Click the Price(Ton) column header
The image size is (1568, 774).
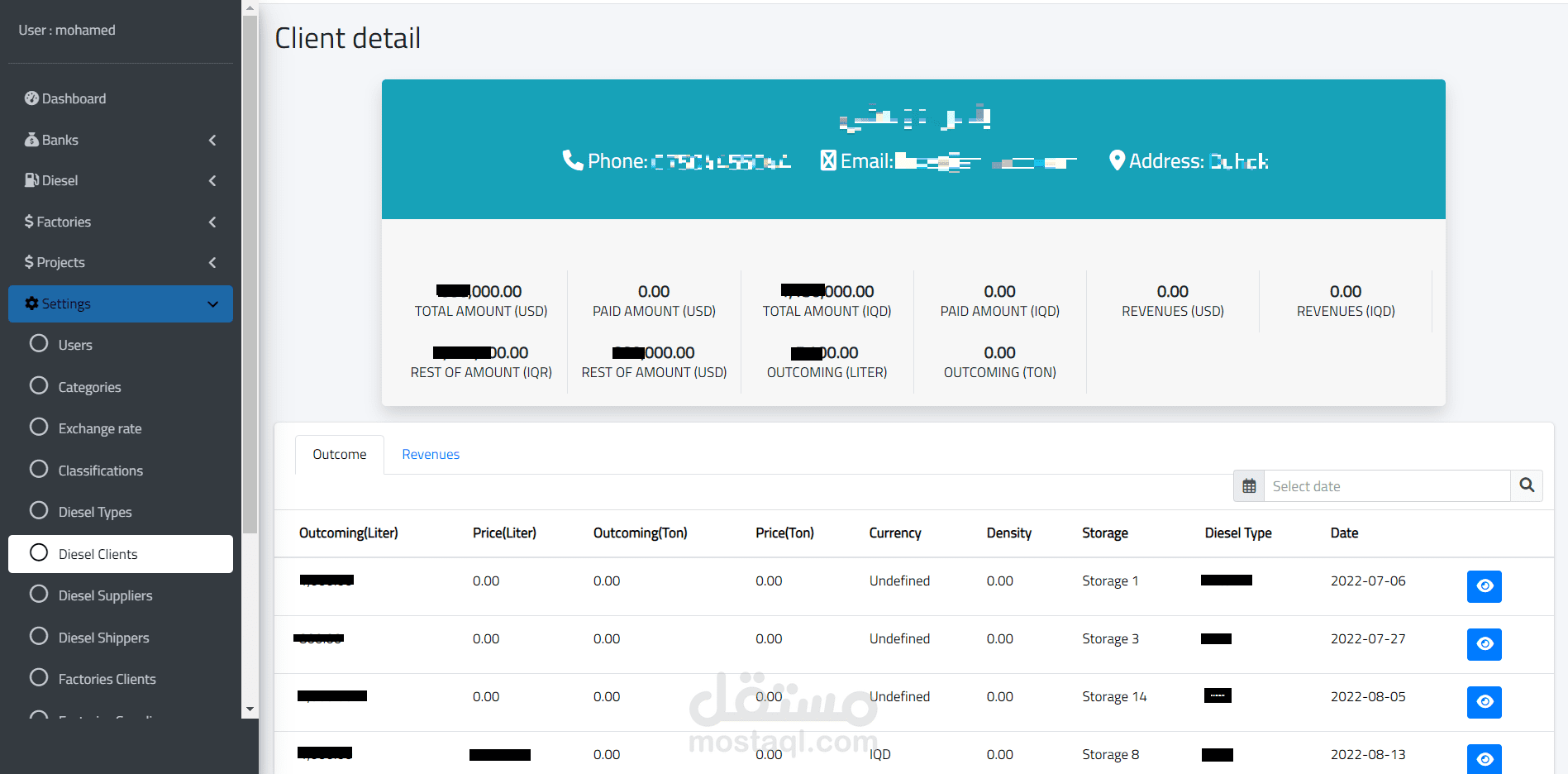(784, 533)
